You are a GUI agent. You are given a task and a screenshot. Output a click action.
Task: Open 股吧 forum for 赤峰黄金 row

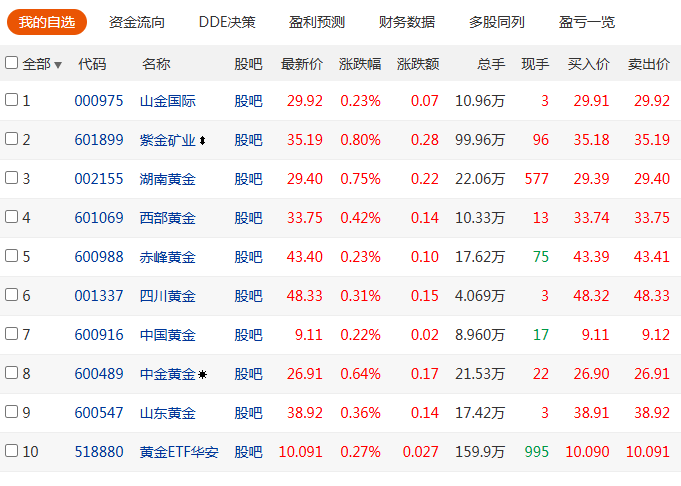248,257
